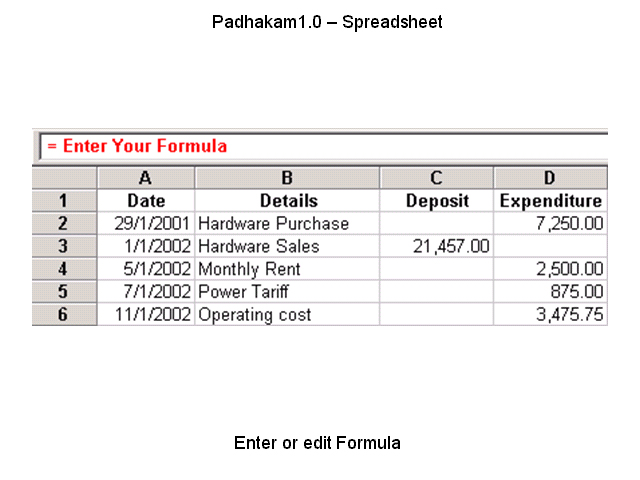Select the Expenditure heading cell

click(550, 200)
